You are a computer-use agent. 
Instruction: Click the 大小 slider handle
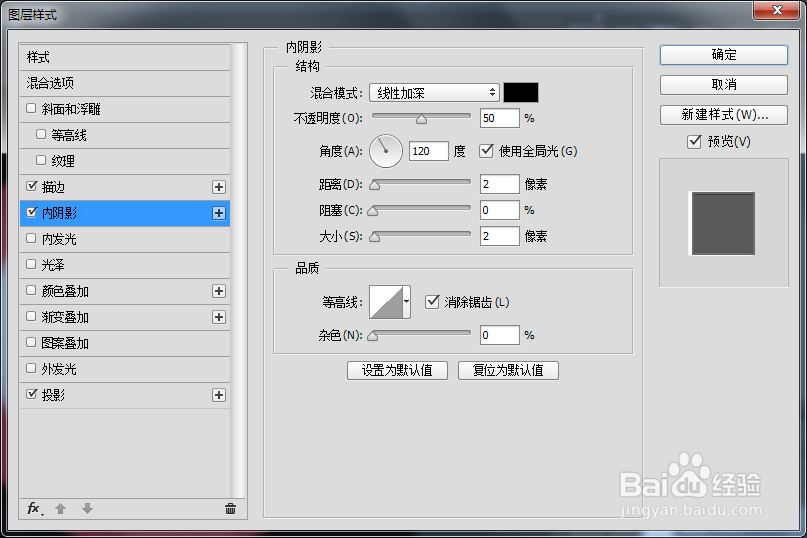pos(375,237)
